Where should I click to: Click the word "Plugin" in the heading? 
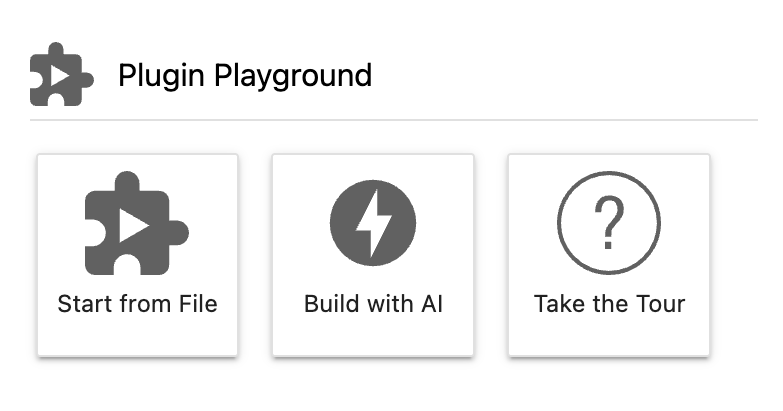[x=161, y=76]
